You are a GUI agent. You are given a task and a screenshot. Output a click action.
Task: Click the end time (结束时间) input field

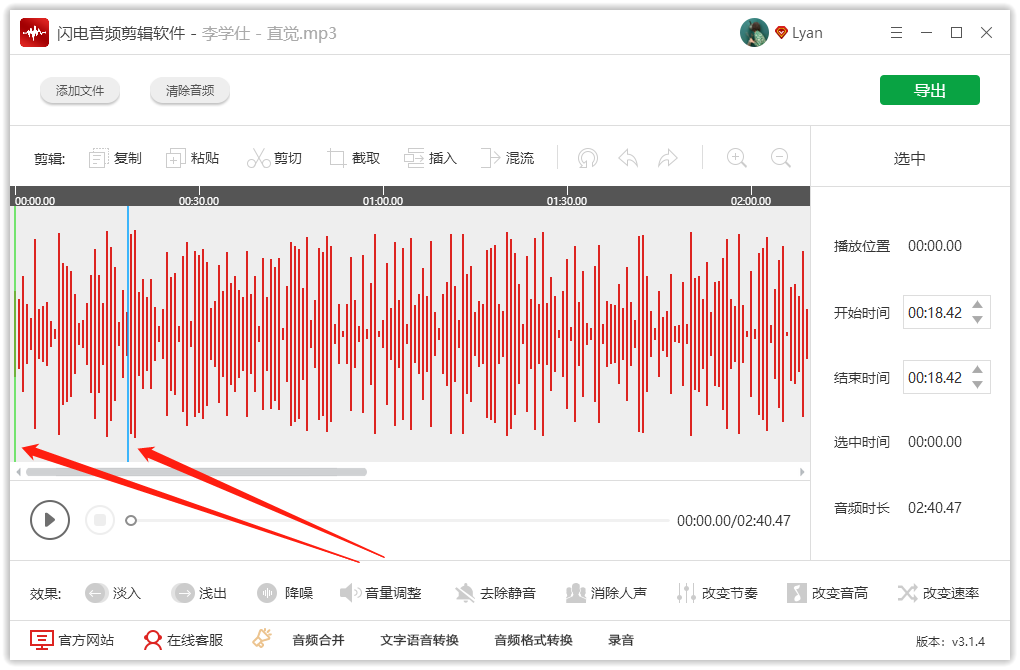coord(946,377)
